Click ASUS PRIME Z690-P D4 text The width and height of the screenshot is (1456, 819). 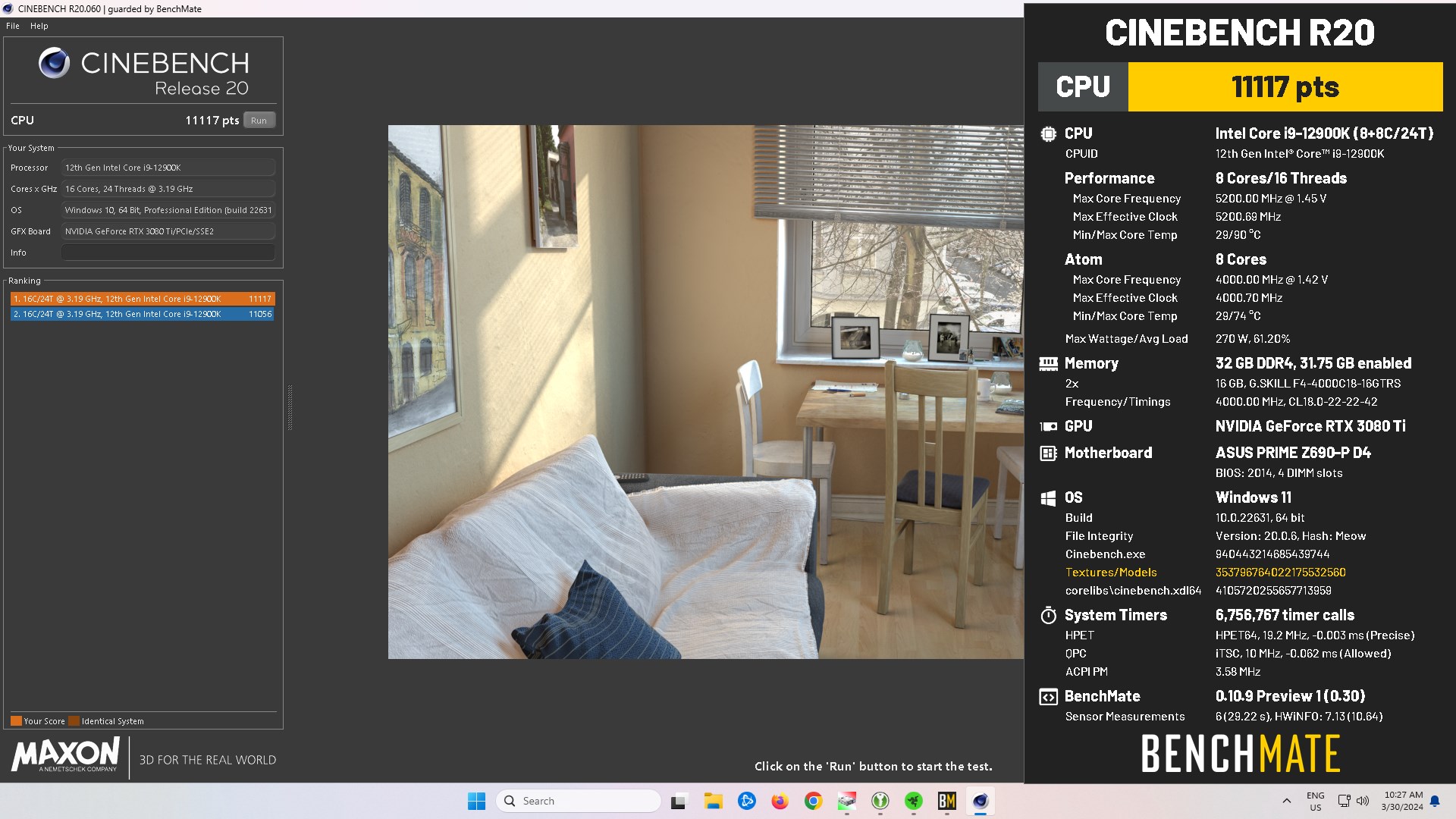point(1293,453)
